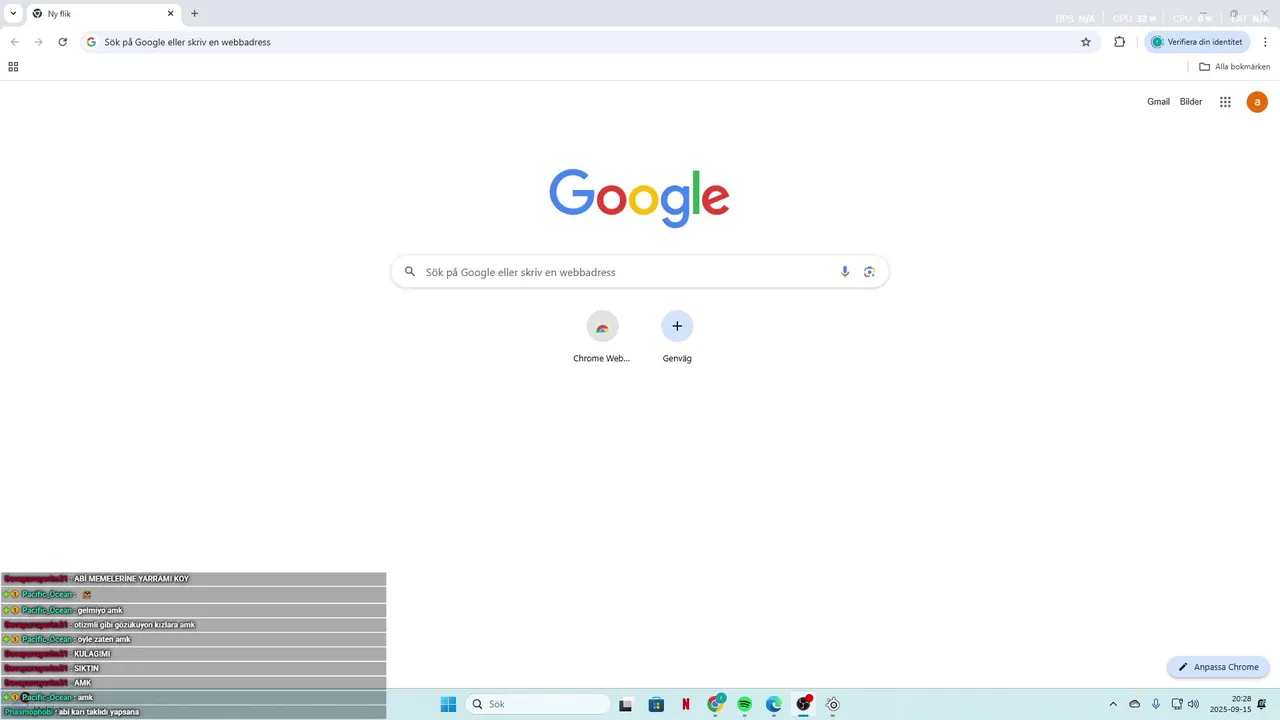
Task: Start voice search with the microphone
Action: [845, 272]
